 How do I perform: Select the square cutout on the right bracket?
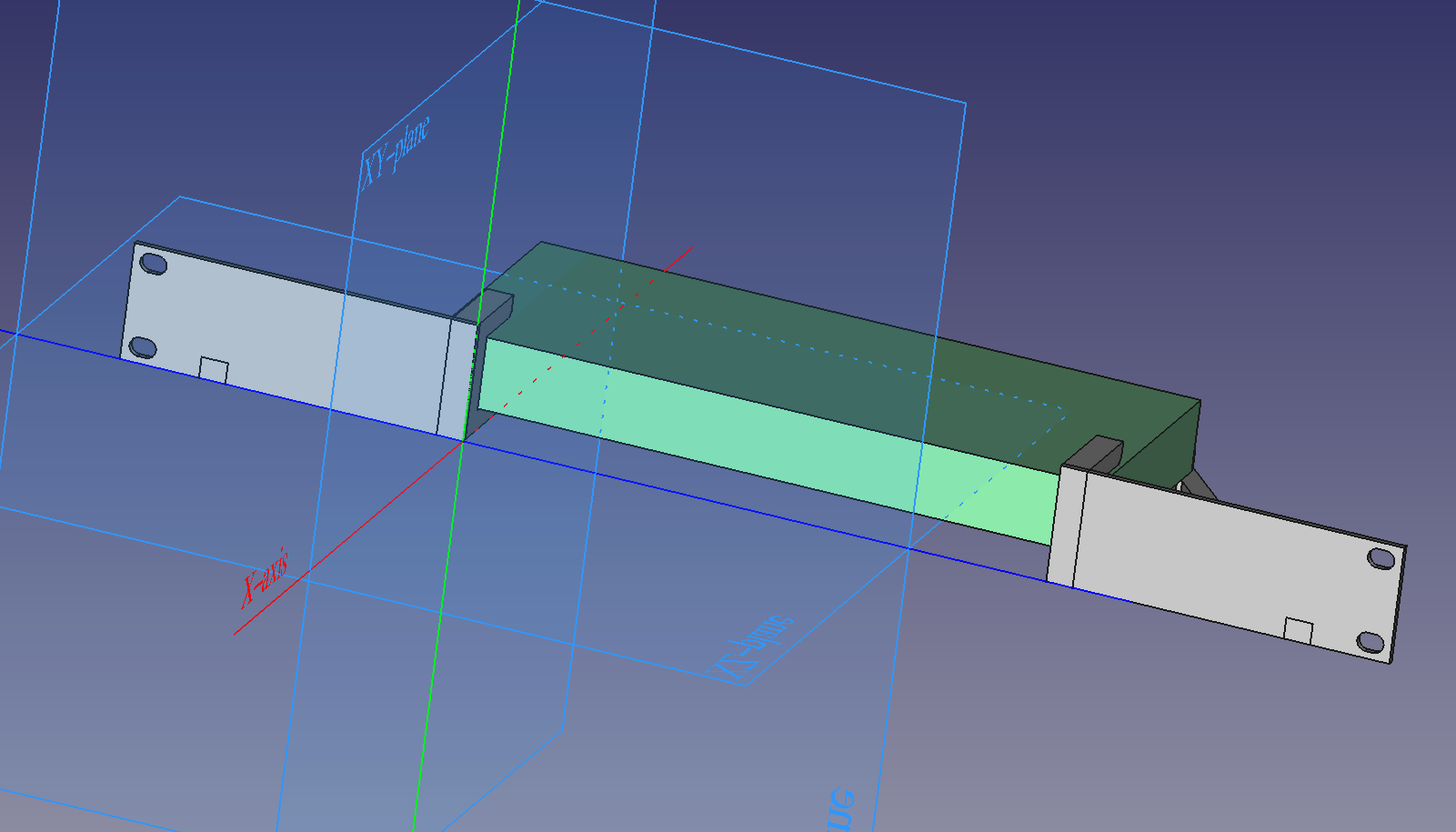(x=1298, y=631)
